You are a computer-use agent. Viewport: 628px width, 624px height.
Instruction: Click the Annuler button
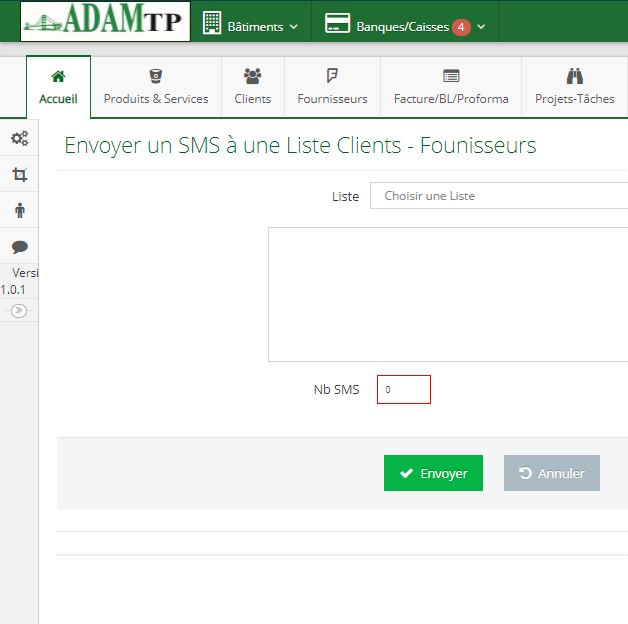[551, 474]
